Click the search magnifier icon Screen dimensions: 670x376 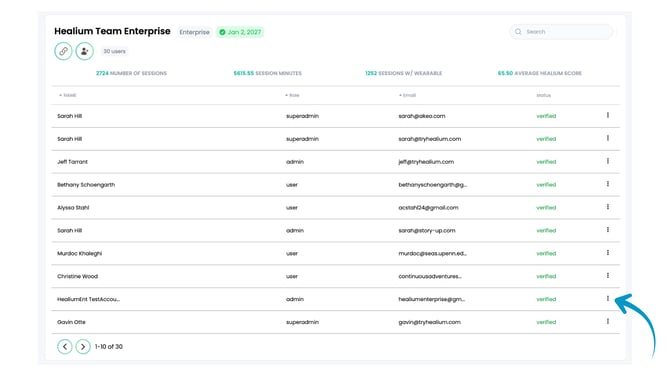pos(518,32)
